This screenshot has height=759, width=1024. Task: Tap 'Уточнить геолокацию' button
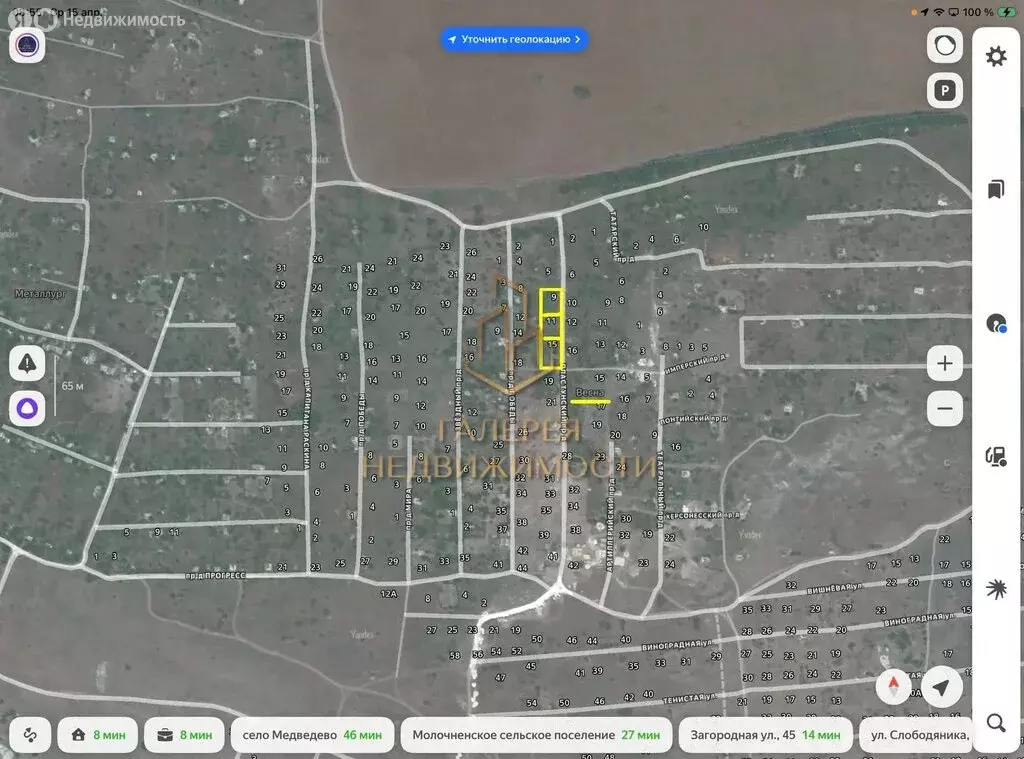[515, 39]
